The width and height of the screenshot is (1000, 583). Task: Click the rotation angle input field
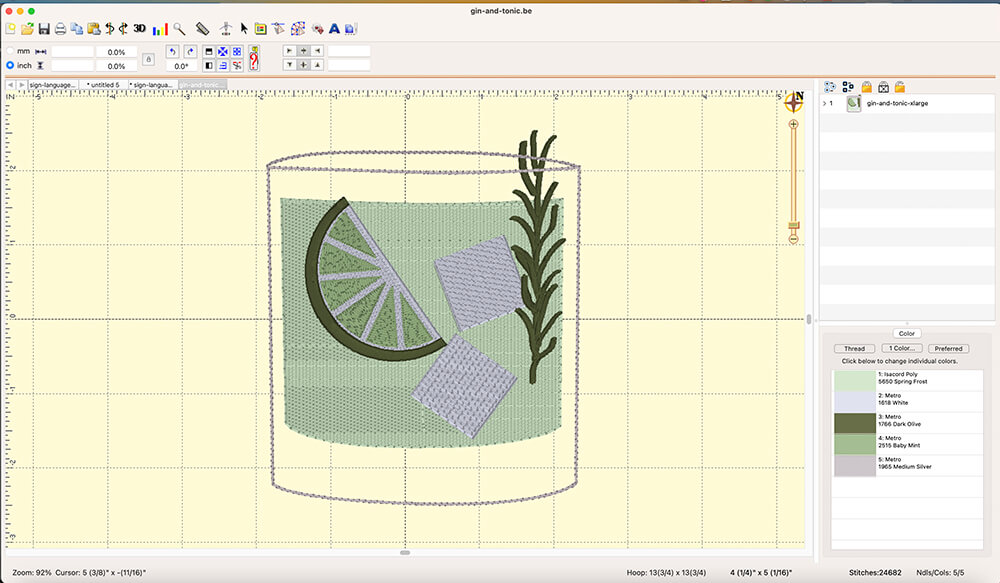tap(181, 66)
